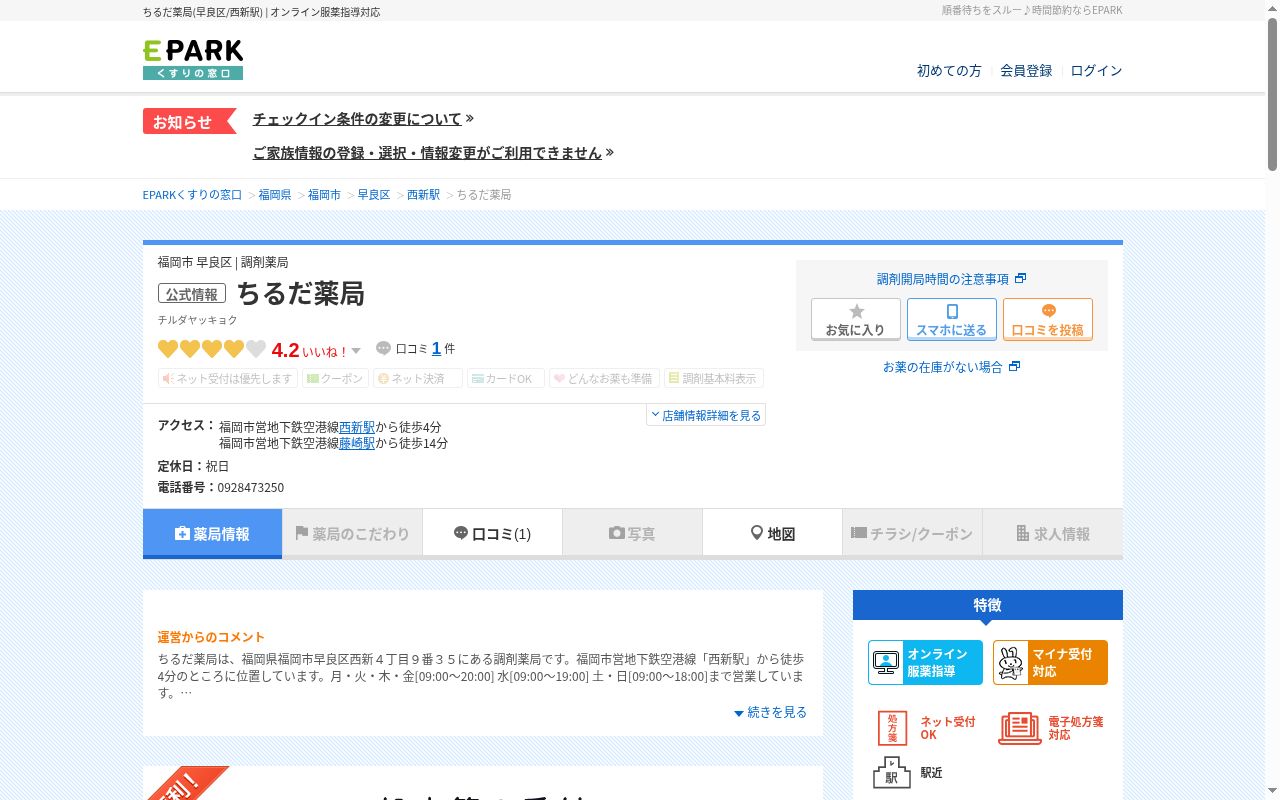Screen dimensions: 1280x800
Task: Expand 店舗情報詳細を見る
Action: click(706, 415)
